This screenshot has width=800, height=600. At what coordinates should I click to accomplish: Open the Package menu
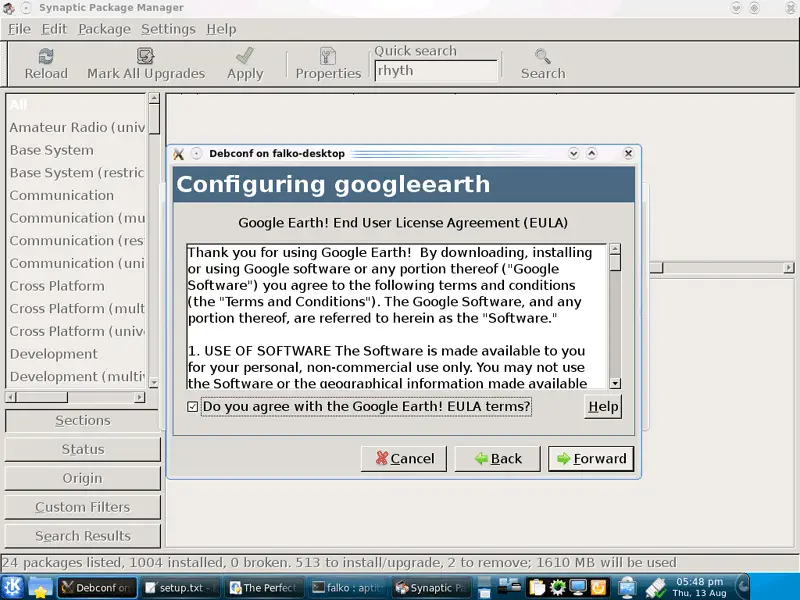[104, 29]
